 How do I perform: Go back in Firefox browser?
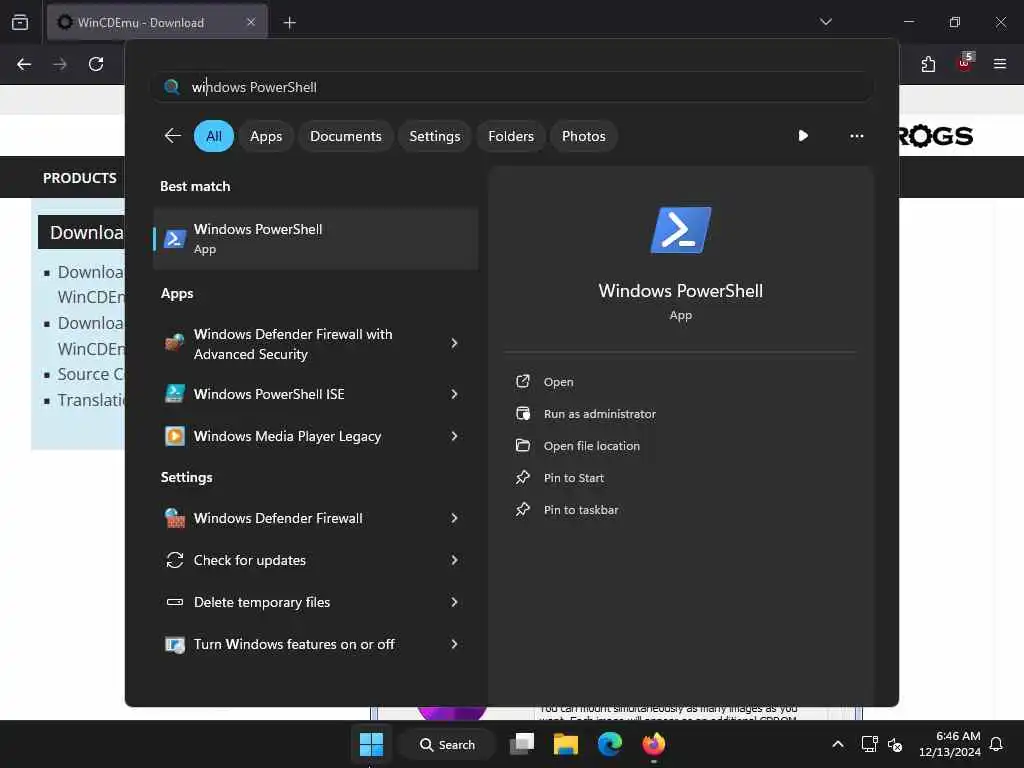(x=24, y=64)
